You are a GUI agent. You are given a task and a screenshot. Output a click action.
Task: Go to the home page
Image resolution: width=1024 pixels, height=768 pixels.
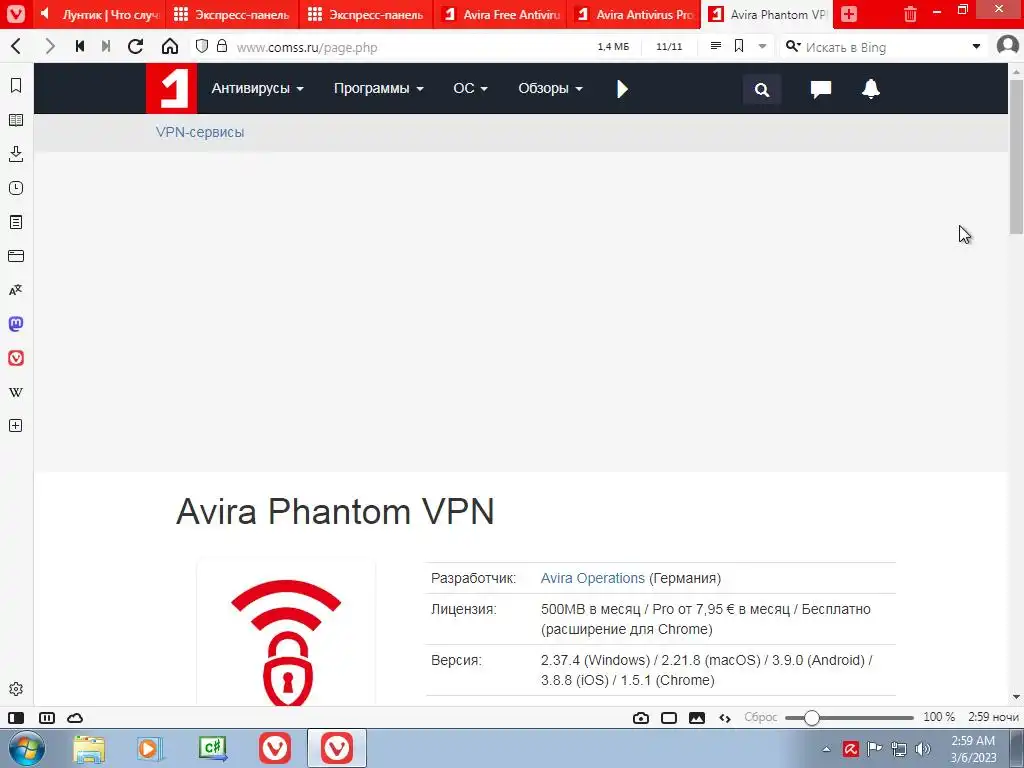[x=170, y=46]
